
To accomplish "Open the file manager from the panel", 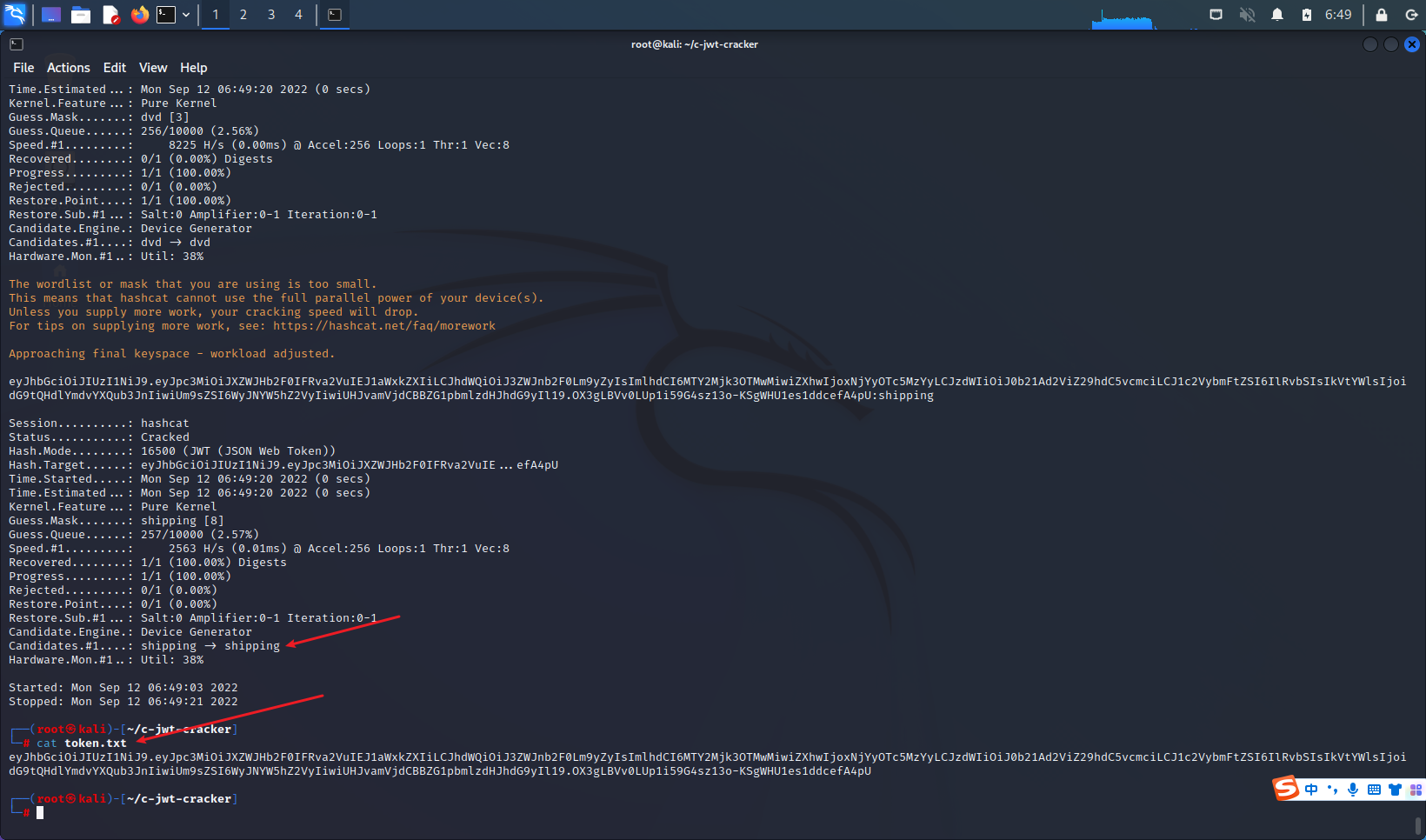I will pos(81,15).
